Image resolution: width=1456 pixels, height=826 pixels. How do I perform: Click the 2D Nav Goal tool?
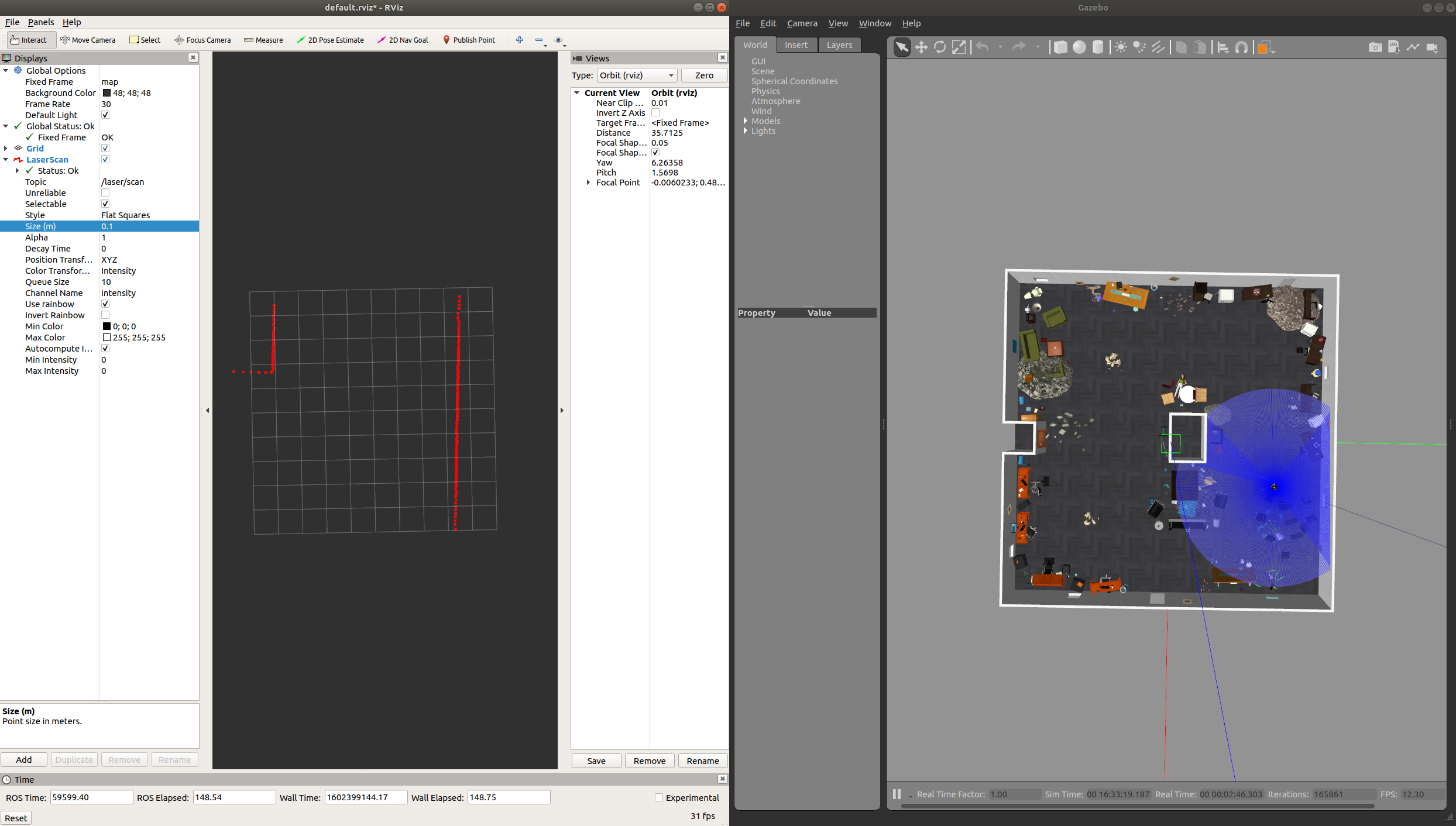403,40
